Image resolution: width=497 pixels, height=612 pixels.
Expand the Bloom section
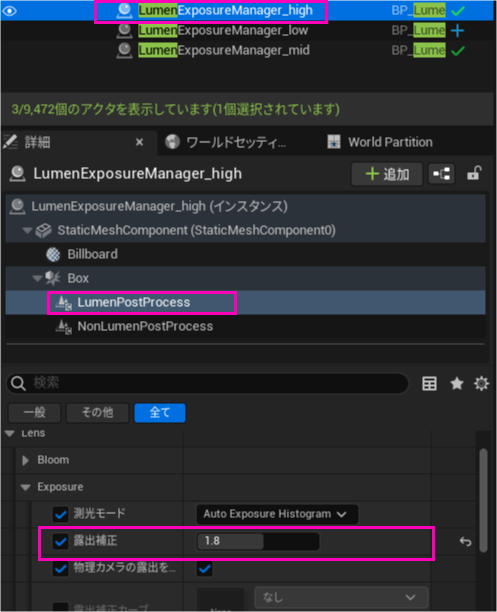tap(25, 461)
